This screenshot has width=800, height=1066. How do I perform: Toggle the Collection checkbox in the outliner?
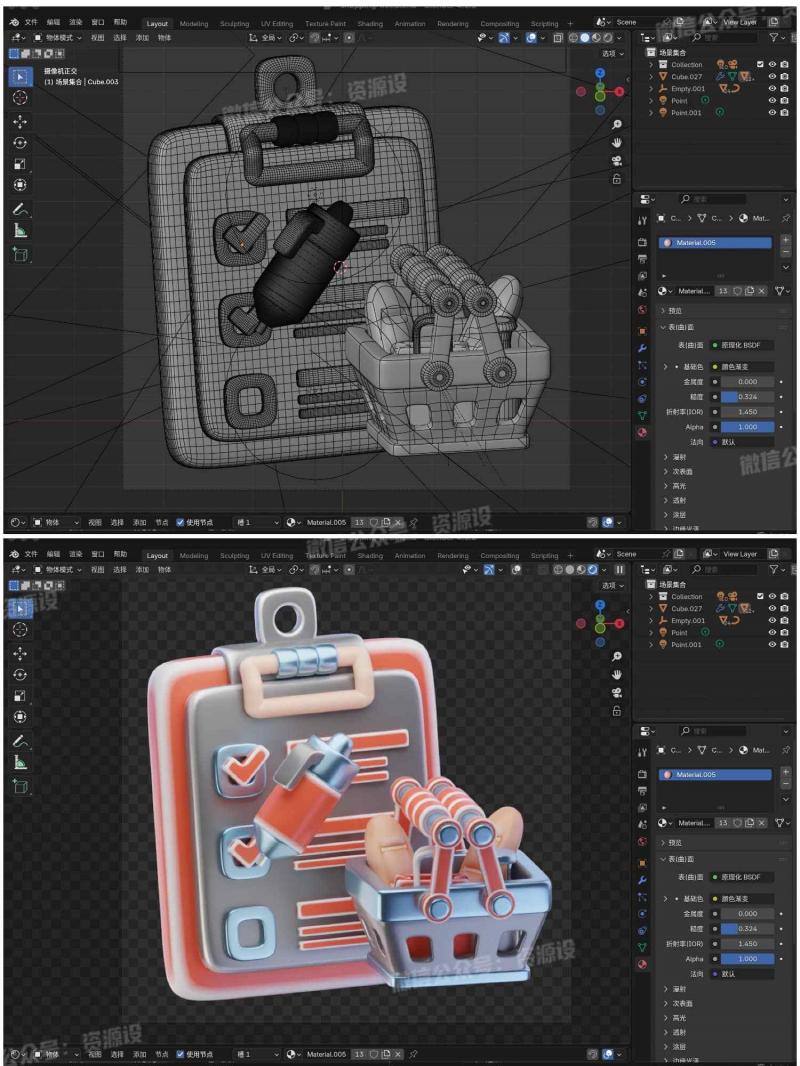coord(760,64)
